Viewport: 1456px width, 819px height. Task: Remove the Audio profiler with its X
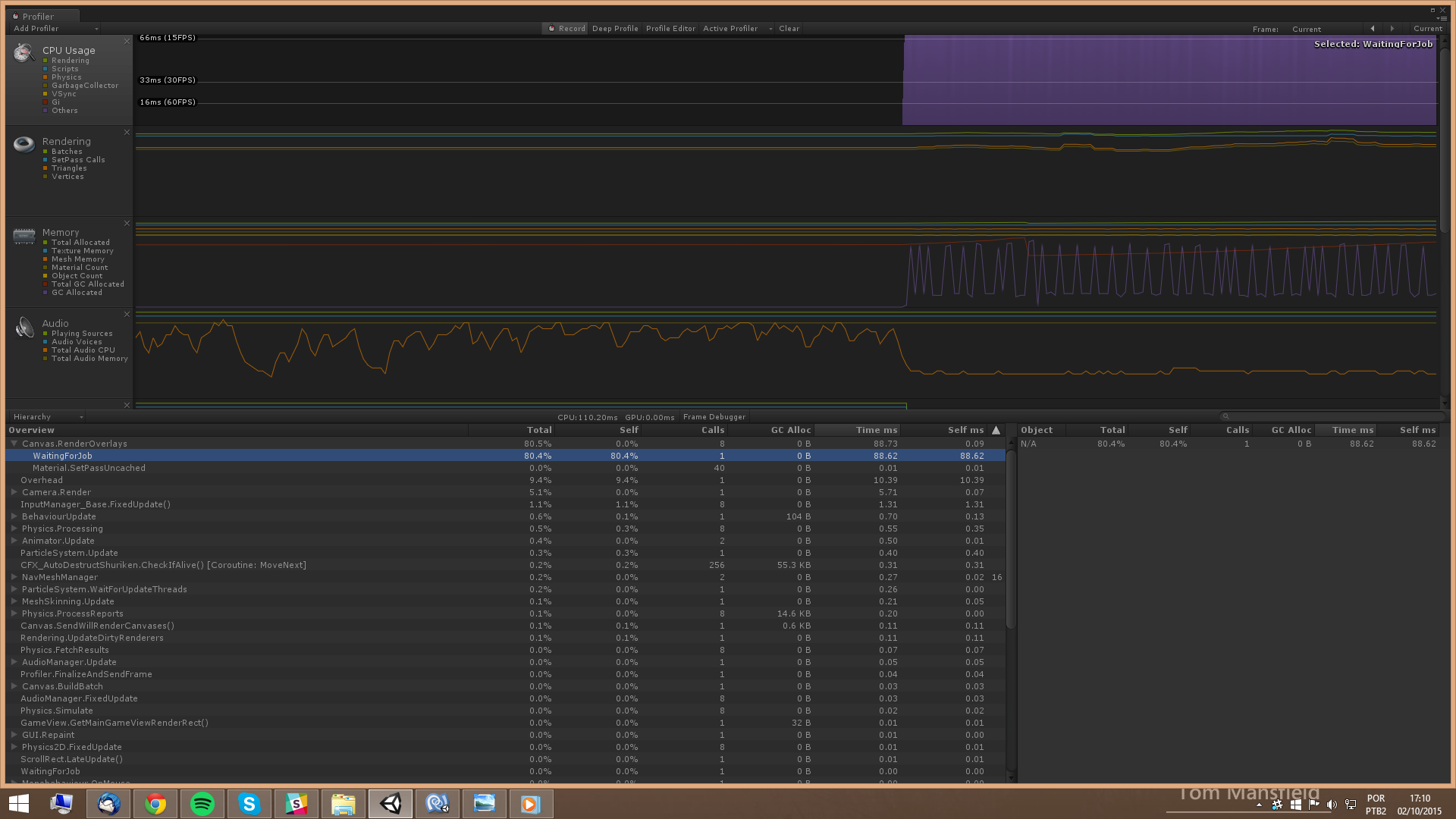[x=127, y=314]
